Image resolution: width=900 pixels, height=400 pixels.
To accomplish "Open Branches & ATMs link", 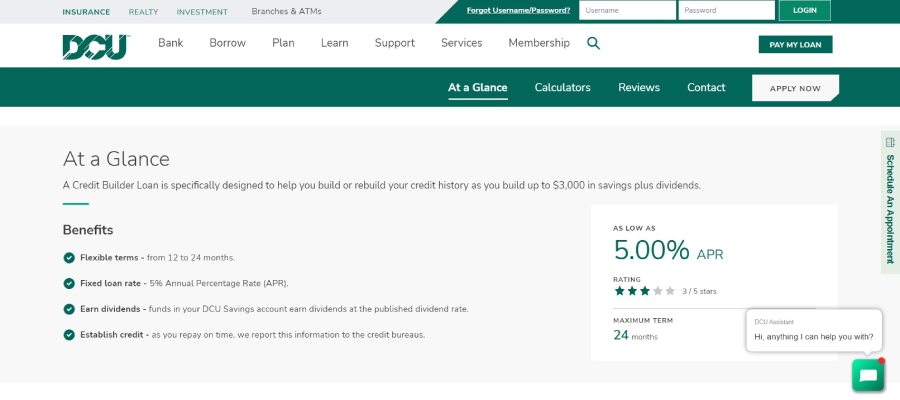I will click(286, 11).
